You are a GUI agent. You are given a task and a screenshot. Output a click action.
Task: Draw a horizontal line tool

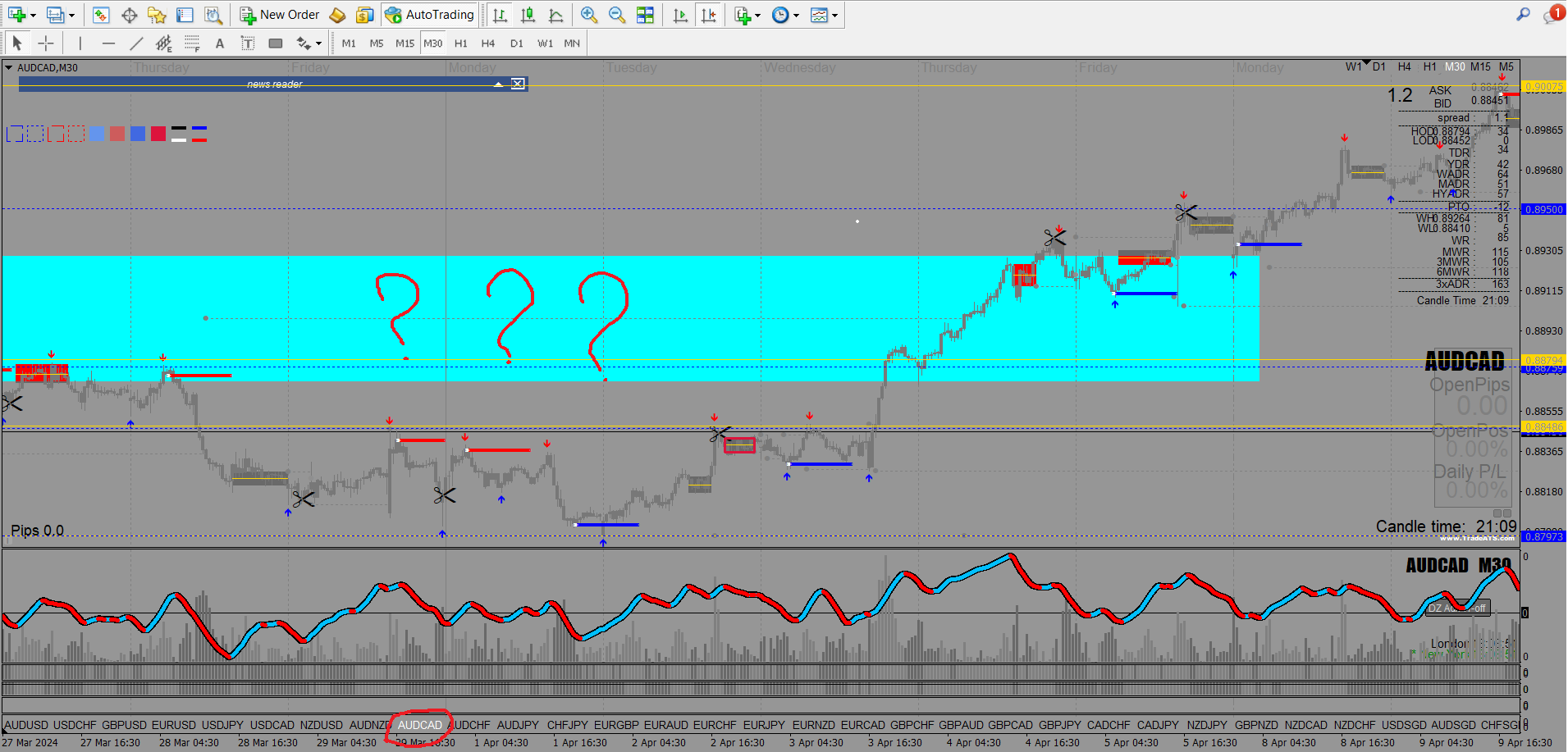click(108, 43)
